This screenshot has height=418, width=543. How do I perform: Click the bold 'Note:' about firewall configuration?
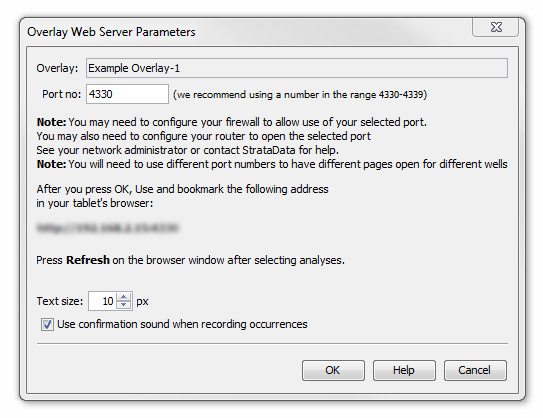[51, 122]
